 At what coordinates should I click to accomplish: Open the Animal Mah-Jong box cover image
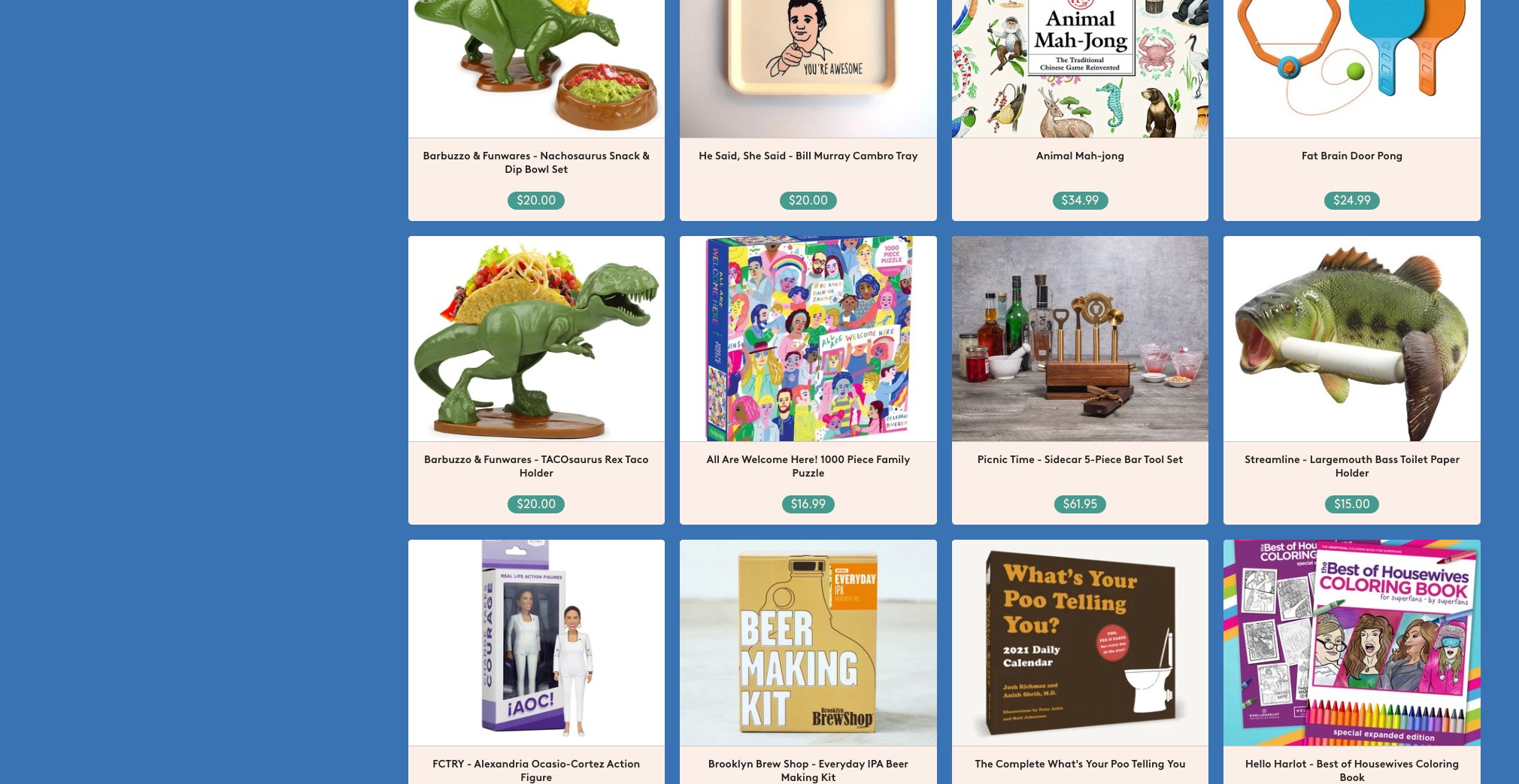pos(1080,68)
